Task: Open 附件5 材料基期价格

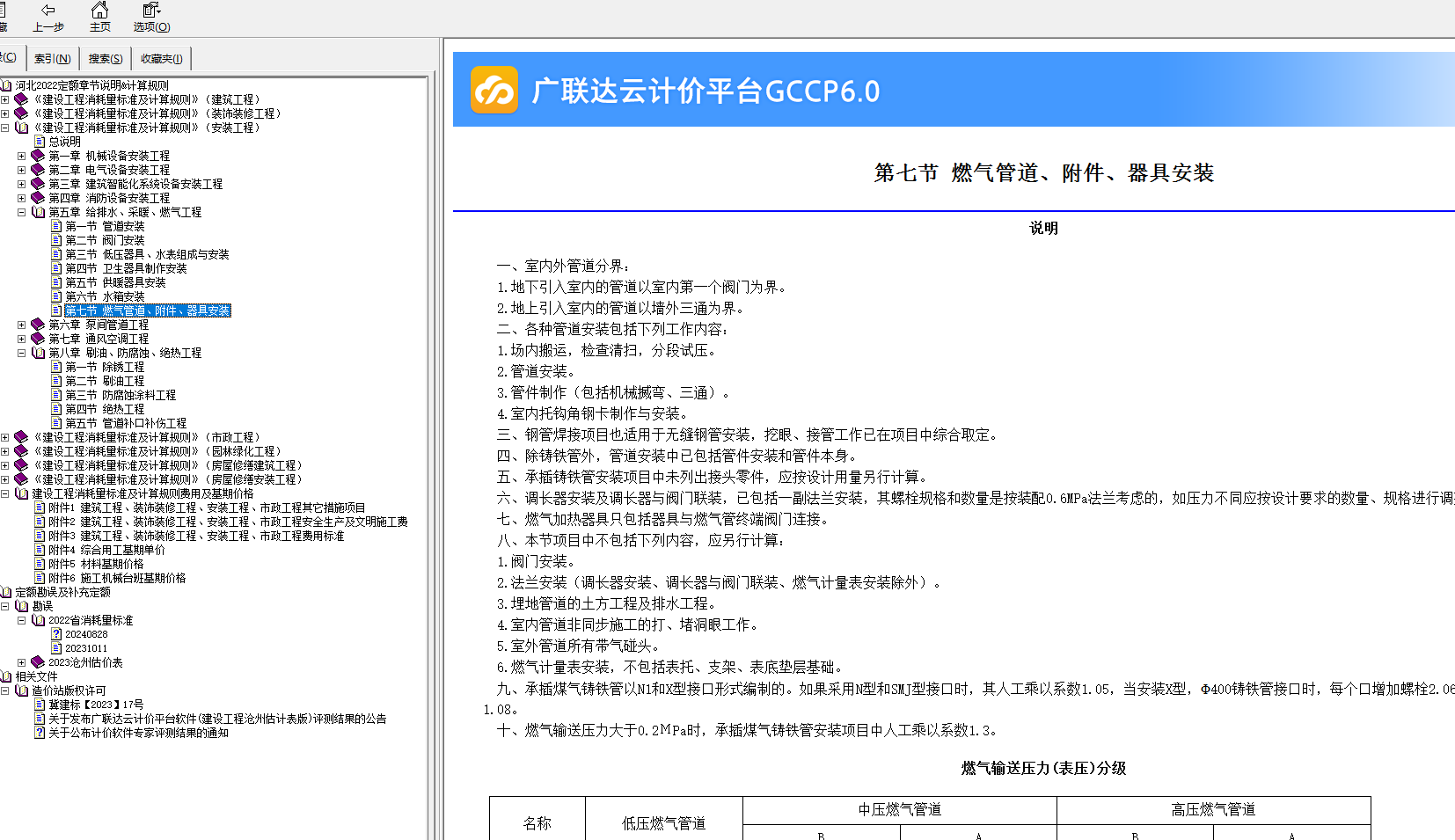Action: [96, 564]
